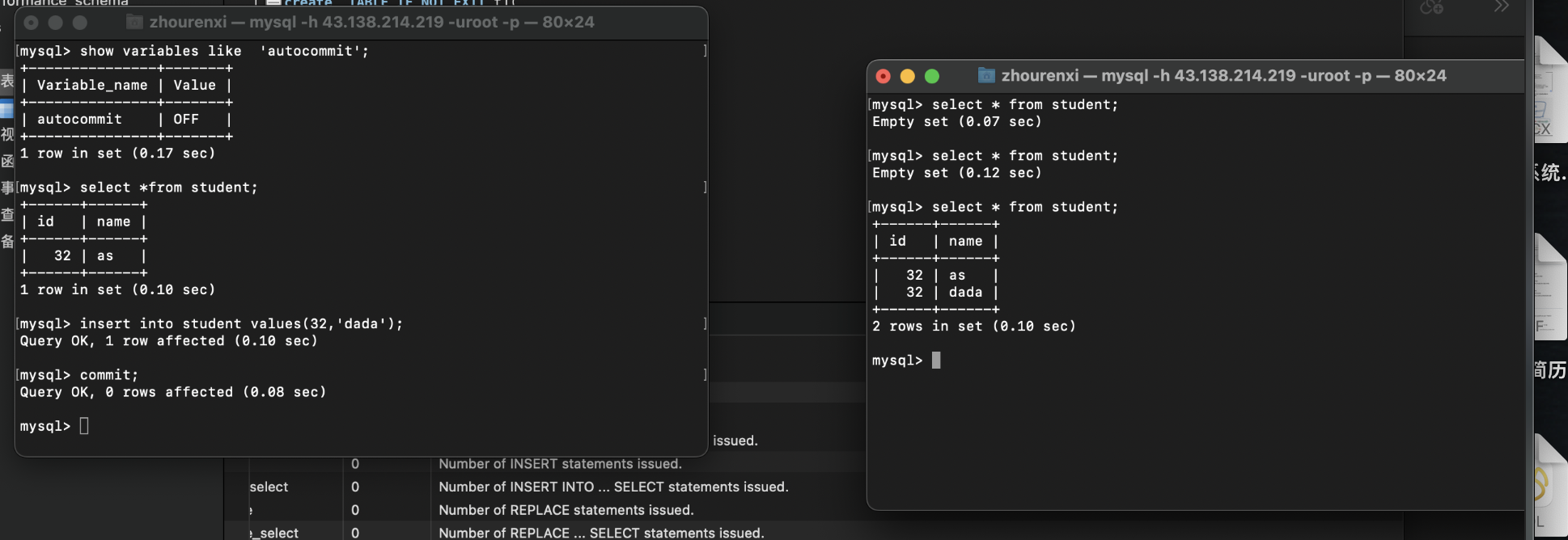The width and height of the screenshot is (1568, 540).
Task: Click the '32 | as' row in left terminal
Action: point(83,255)
